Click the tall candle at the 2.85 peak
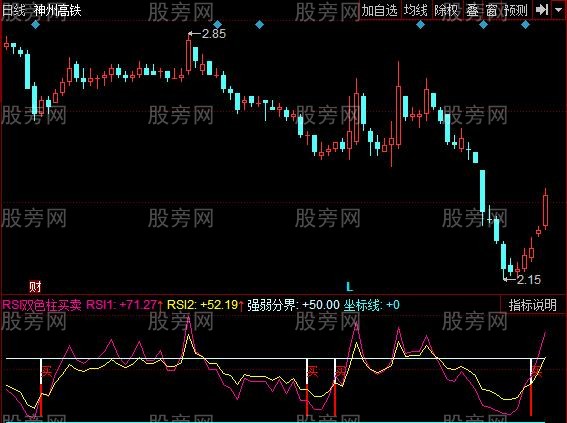Image resolution: width=567 pixels, height=423 pixels. pos(188,54)
